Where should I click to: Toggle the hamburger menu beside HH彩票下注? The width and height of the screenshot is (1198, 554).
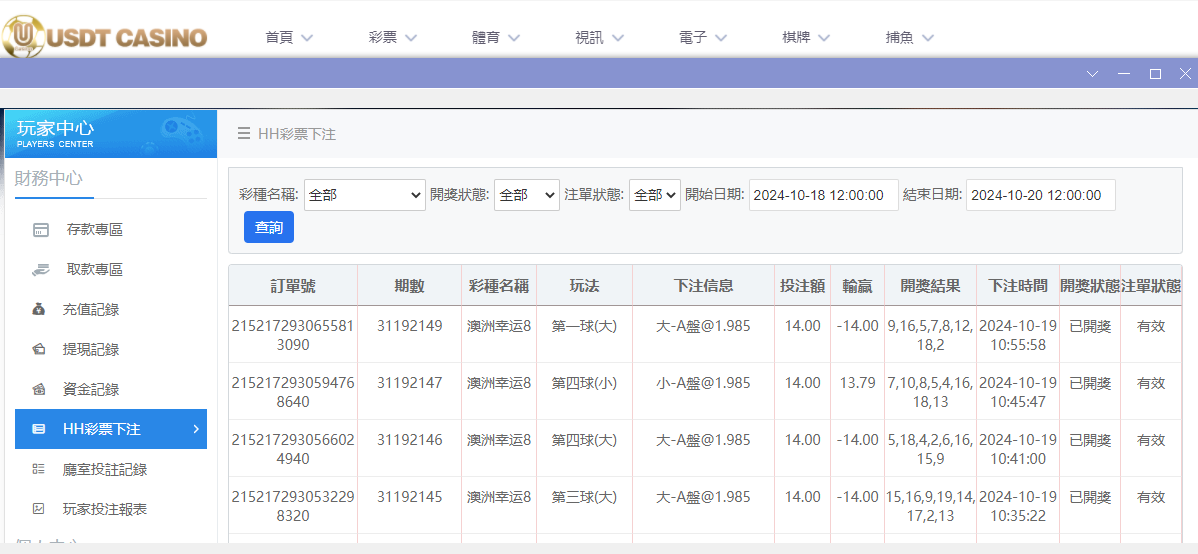[x=243, y=134]
